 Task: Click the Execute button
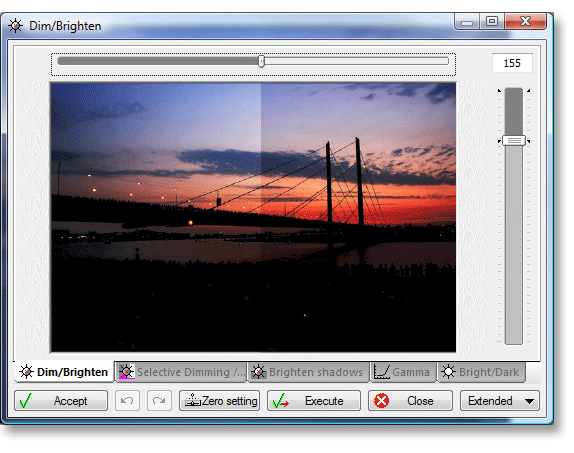click(x=314, y=401)
